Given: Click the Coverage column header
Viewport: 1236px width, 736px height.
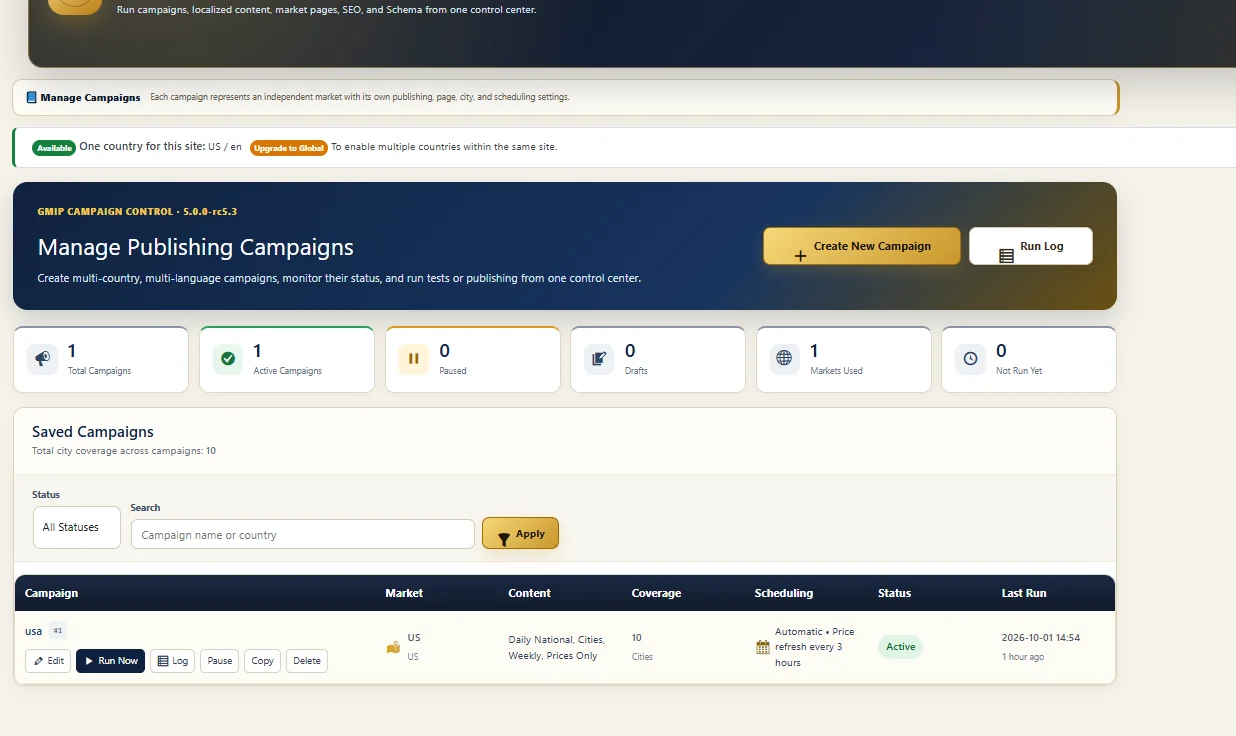Looking at the screenshot, I should [656, 593].
